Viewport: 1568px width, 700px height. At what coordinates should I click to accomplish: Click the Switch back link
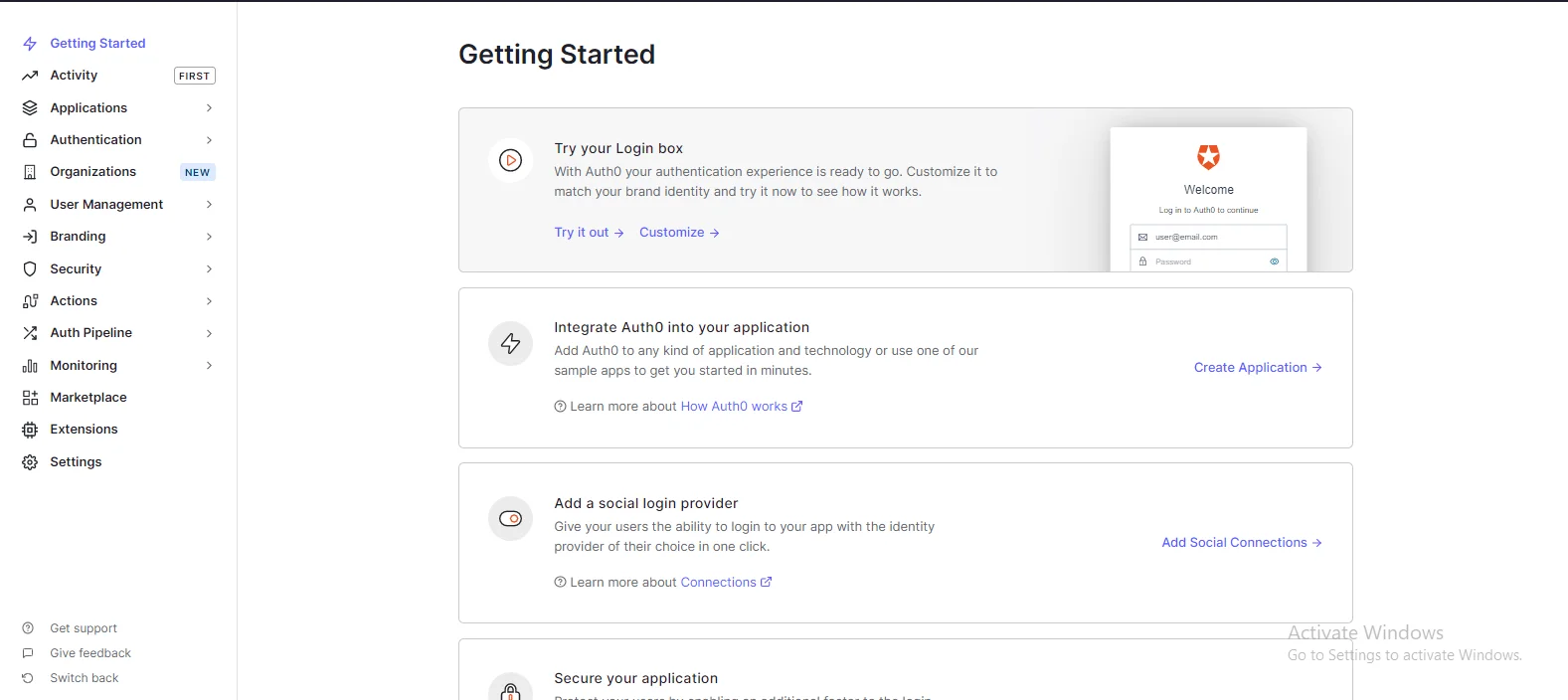point(85,678)
